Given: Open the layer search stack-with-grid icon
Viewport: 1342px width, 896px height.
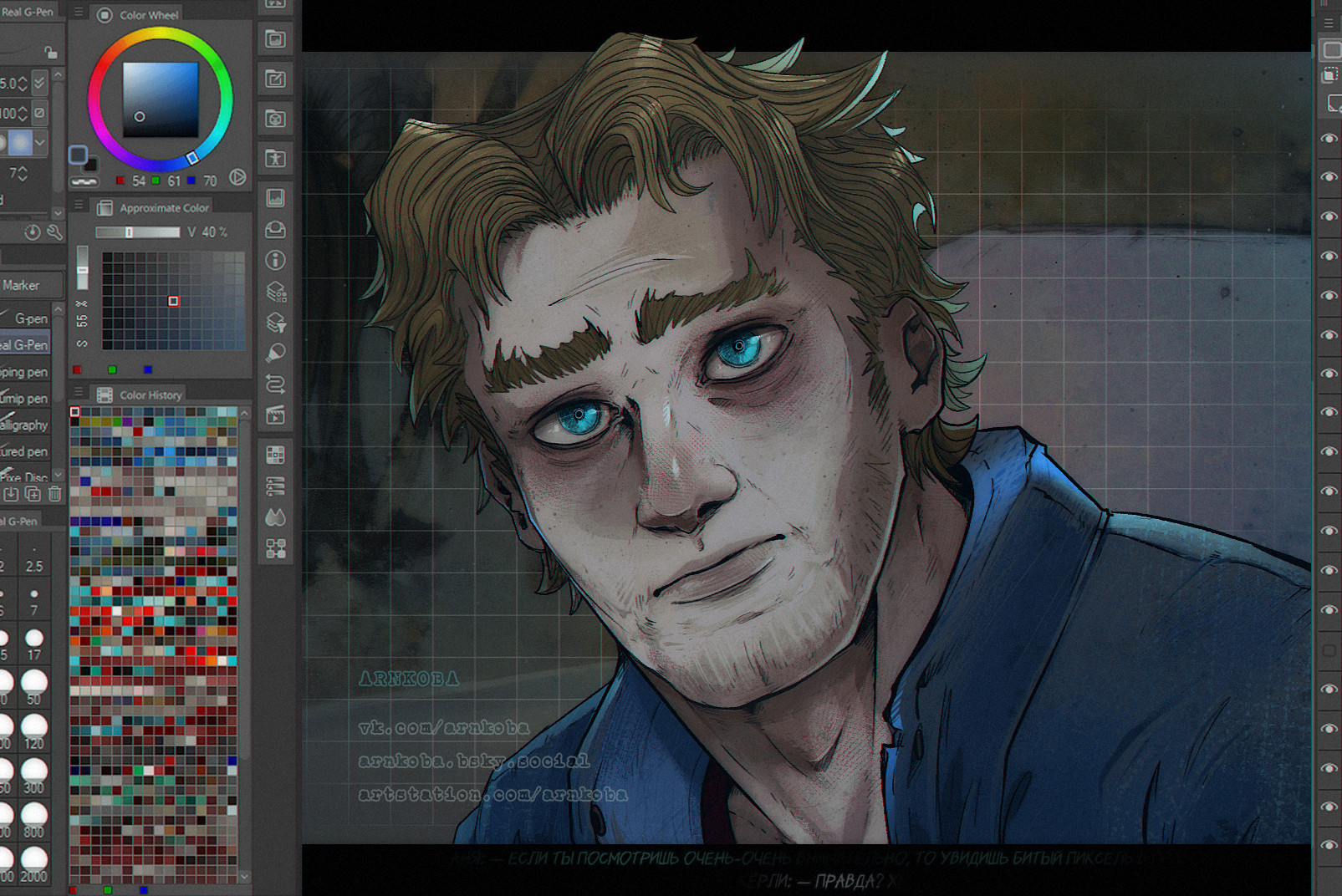Looking at the screenshot, I should pyautogui.click(x=275, y=291).
